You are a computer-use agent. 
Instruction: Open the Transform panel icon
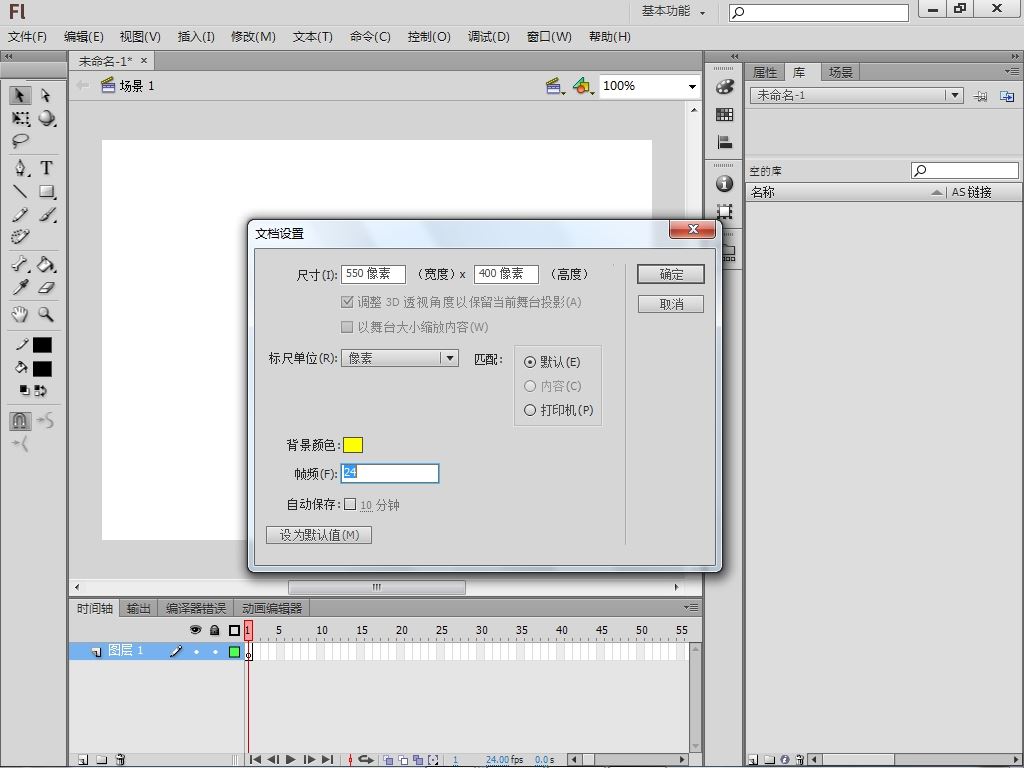pos(724,211)
